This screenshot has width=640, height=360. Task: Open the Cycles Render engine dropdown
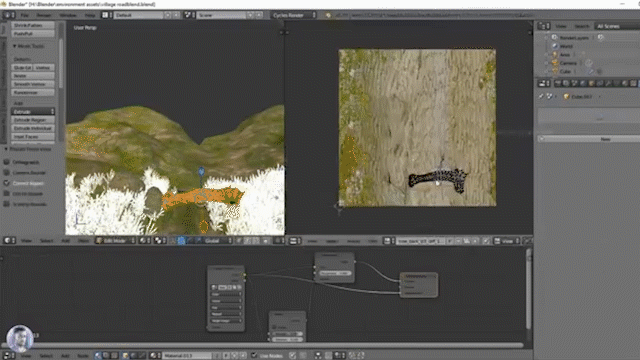pos(293,15)
